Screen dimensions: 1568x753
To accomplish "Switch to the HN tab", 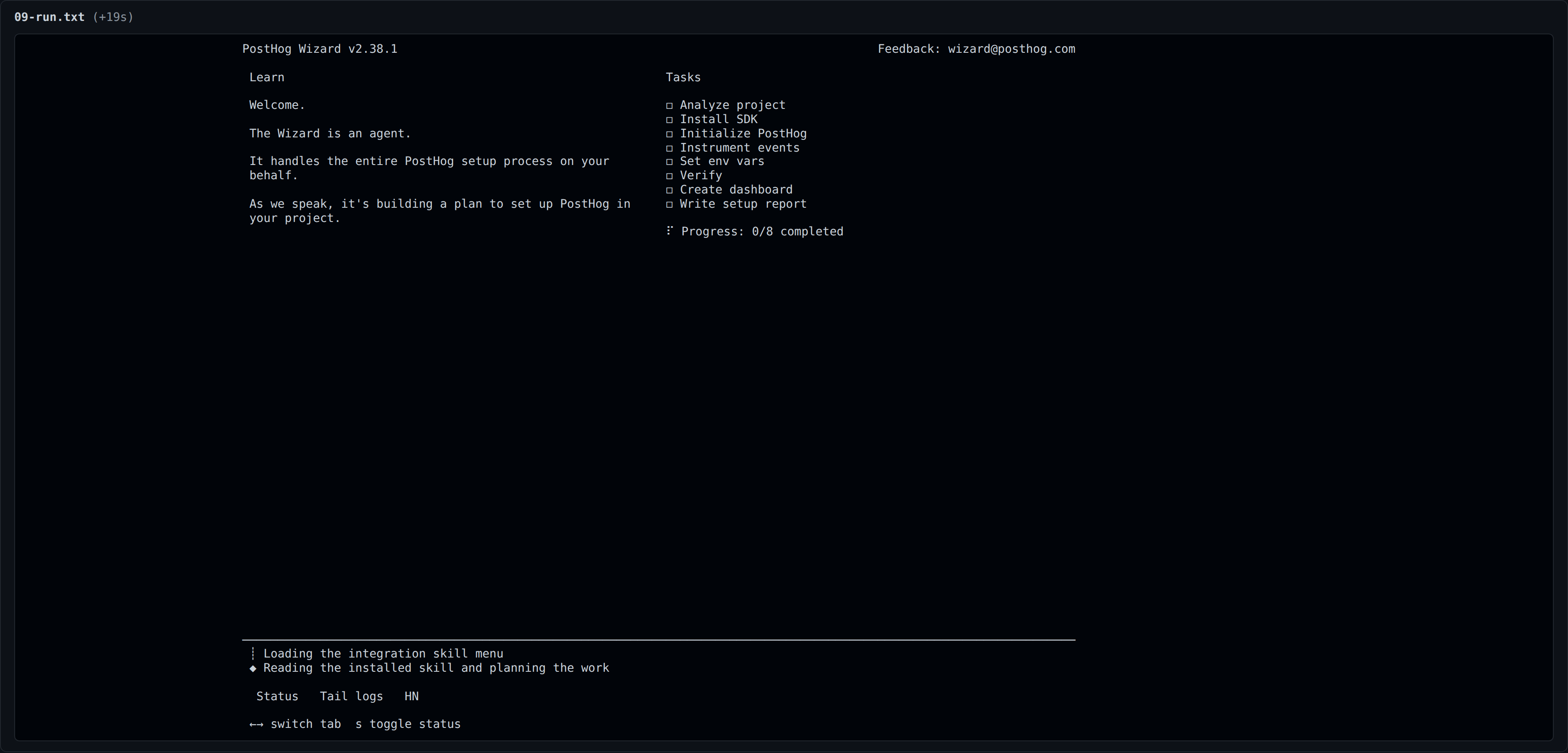I will 412,696.
